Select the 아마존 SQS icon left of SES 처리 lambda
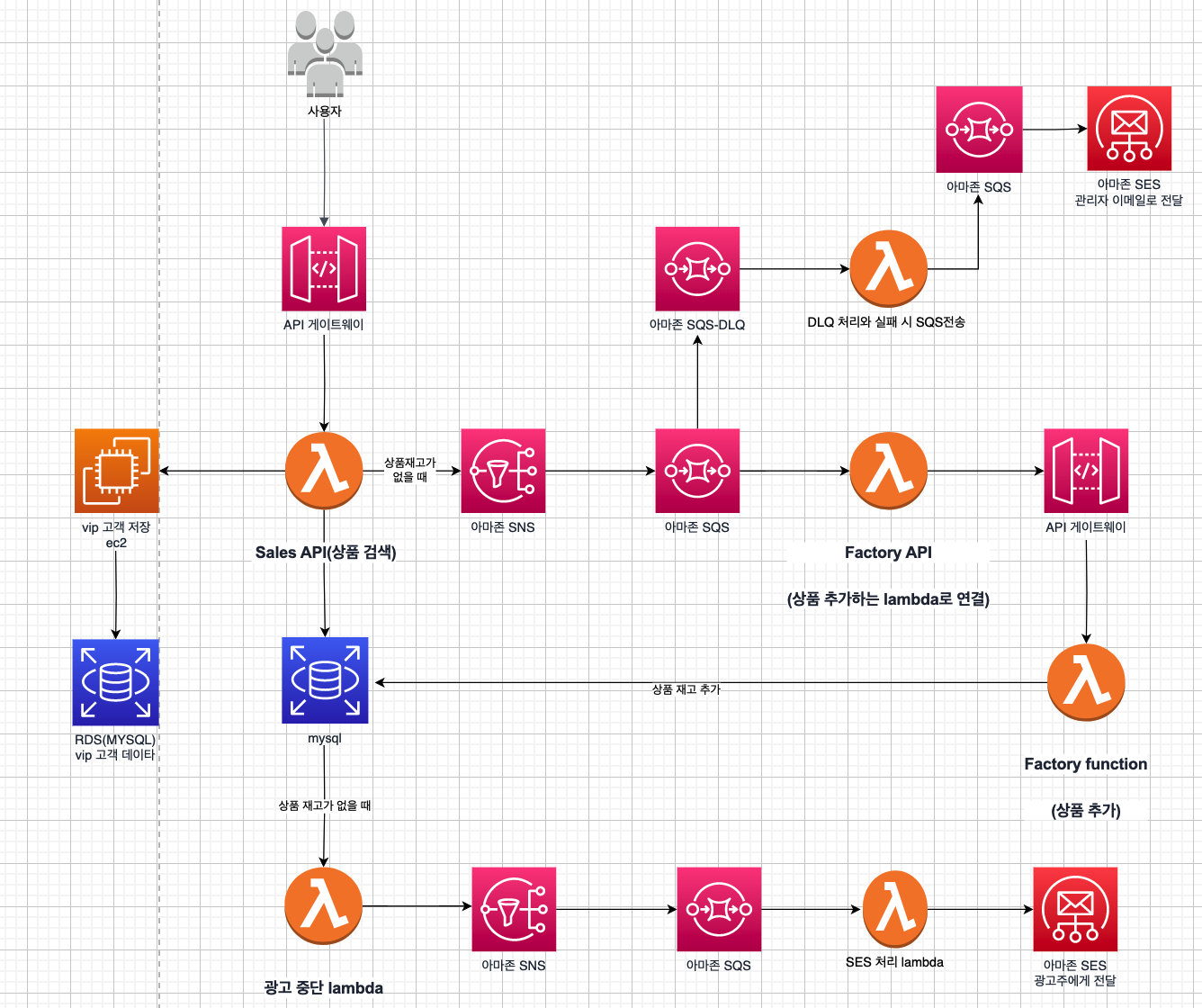Screen dimensions: 1202x1008 tap(719, 909)
